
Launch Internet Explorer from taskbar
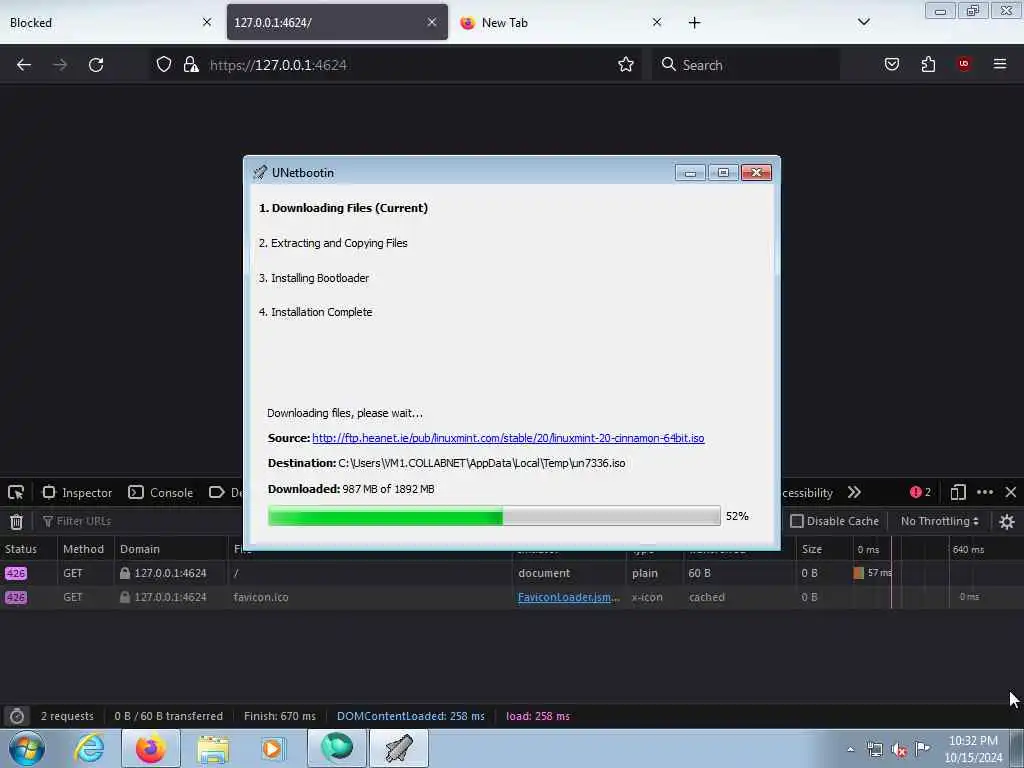89,748
